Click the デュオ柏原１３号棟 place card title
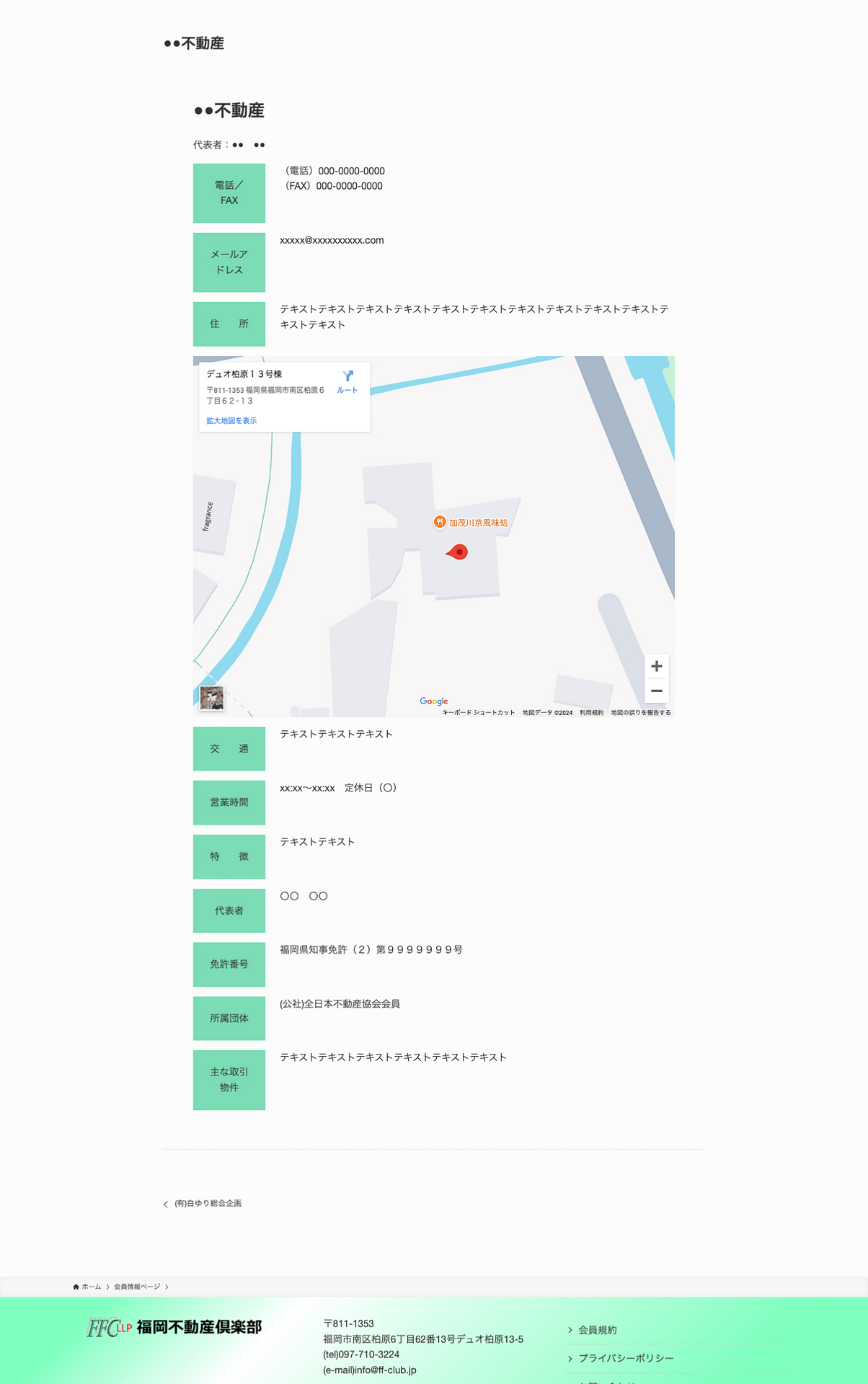 [244, 374]
